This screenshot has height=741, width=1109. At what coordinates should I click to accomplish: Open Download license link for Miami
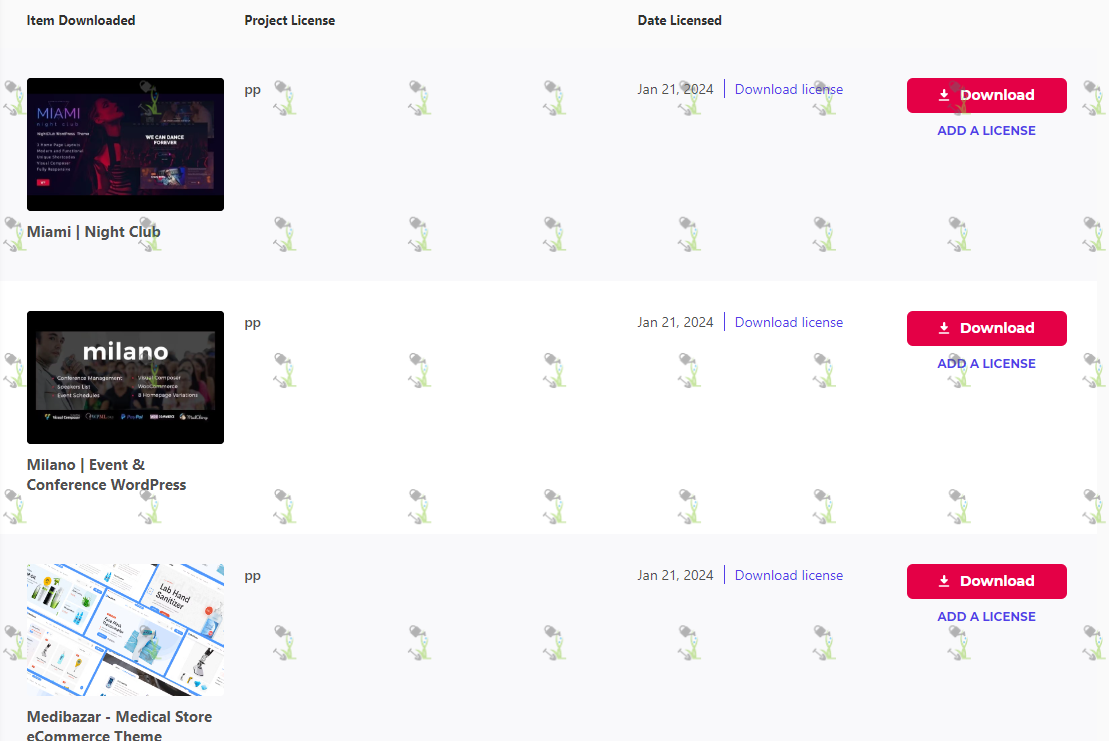[x=789, y=89]
